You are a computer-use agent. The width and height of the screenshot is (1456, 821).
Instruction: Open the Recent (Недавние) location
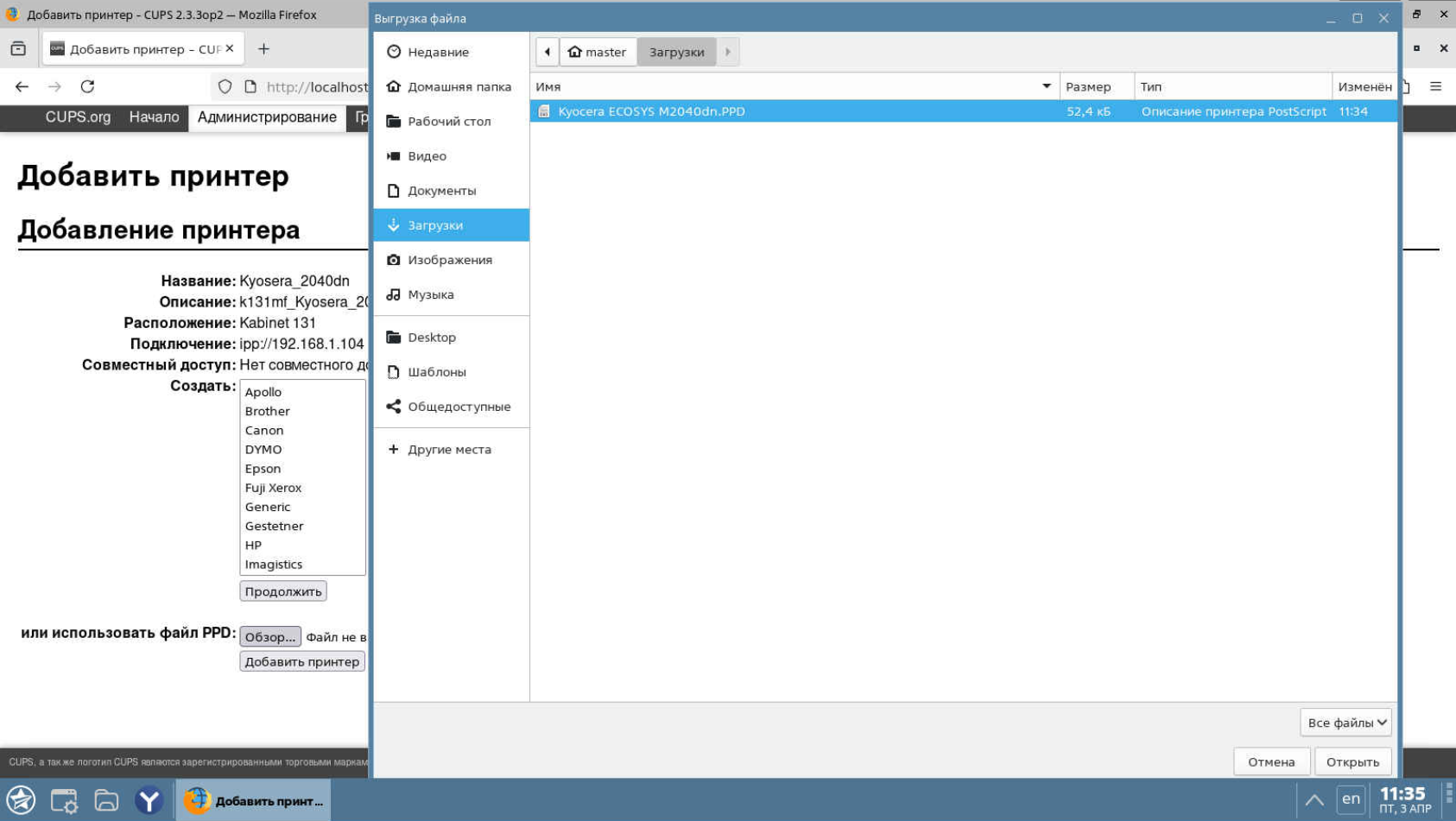point(438,52)
